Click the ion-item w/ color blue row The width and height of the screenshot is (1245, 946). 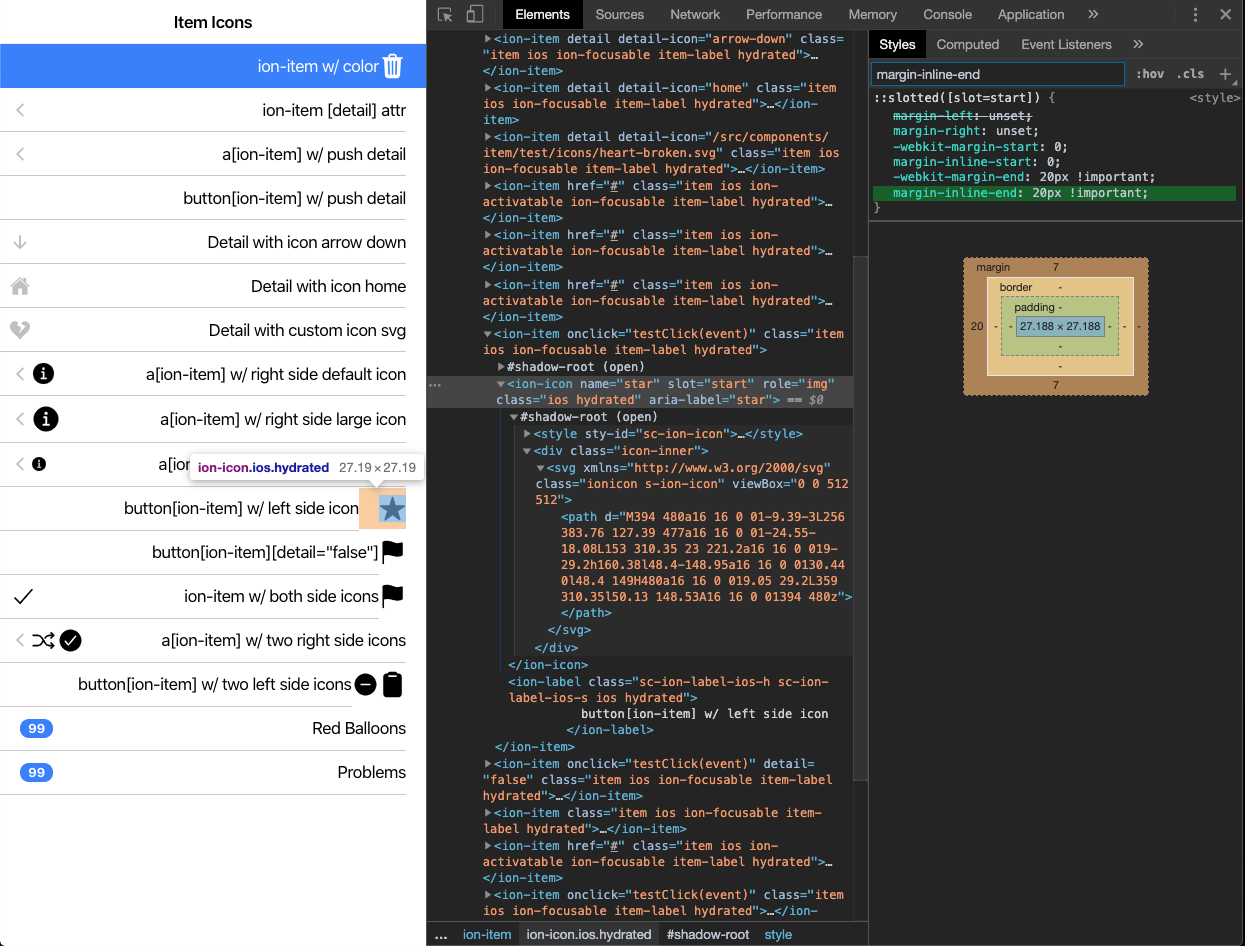pos(213,66)
